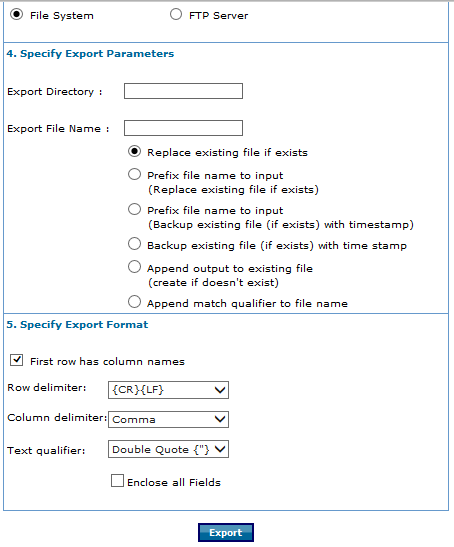
Task: Select the FTP Server radio button
Action: [176, 15]
